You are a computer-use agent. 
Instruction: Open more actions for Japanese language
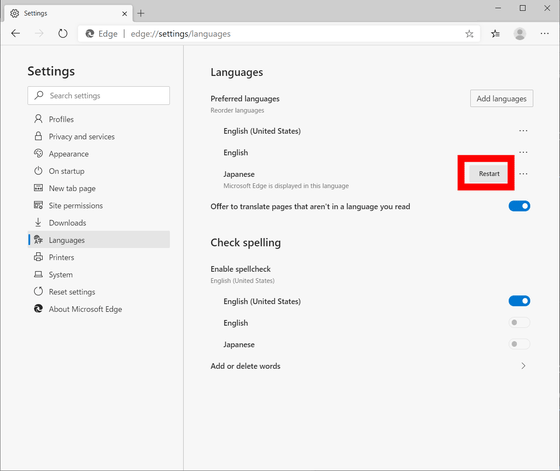coord(523,174)
